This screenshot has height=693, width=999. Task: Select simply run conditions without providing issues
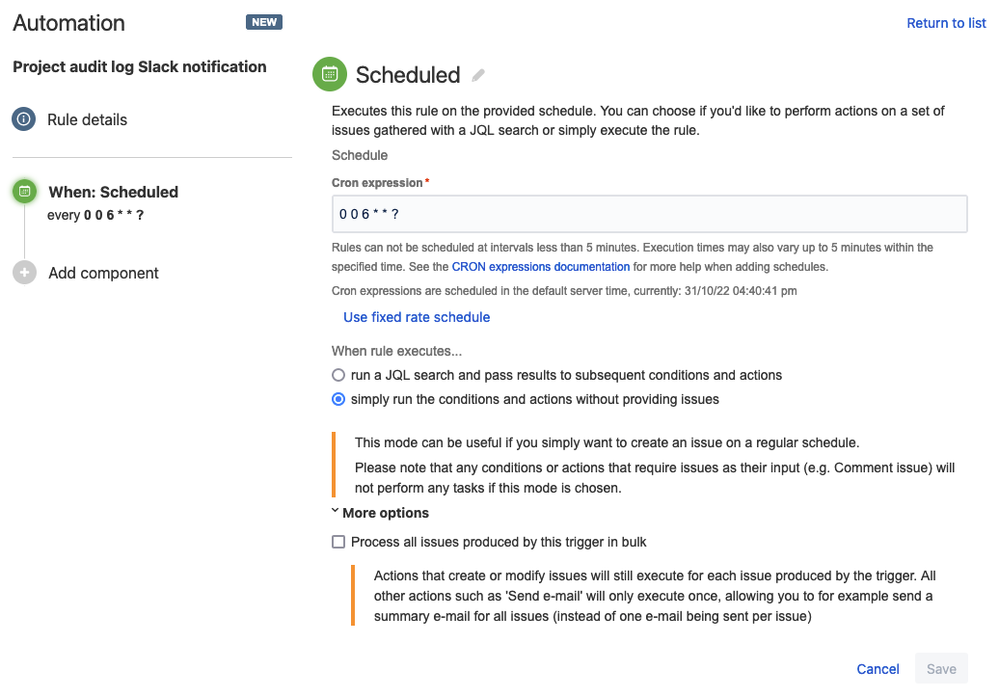pos(337,398)
